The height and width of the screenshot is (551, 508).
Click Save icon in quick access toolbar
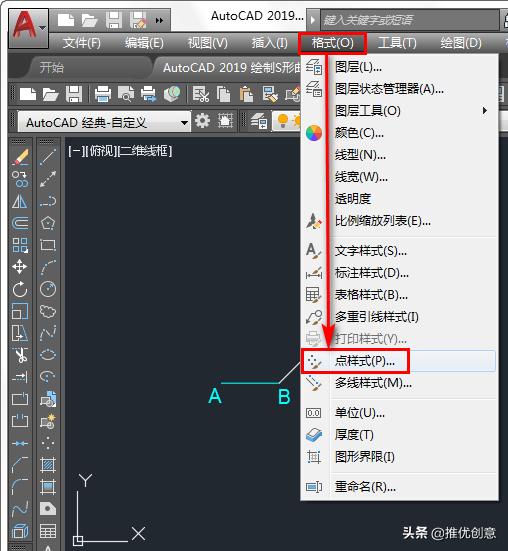tap(114, 20)
